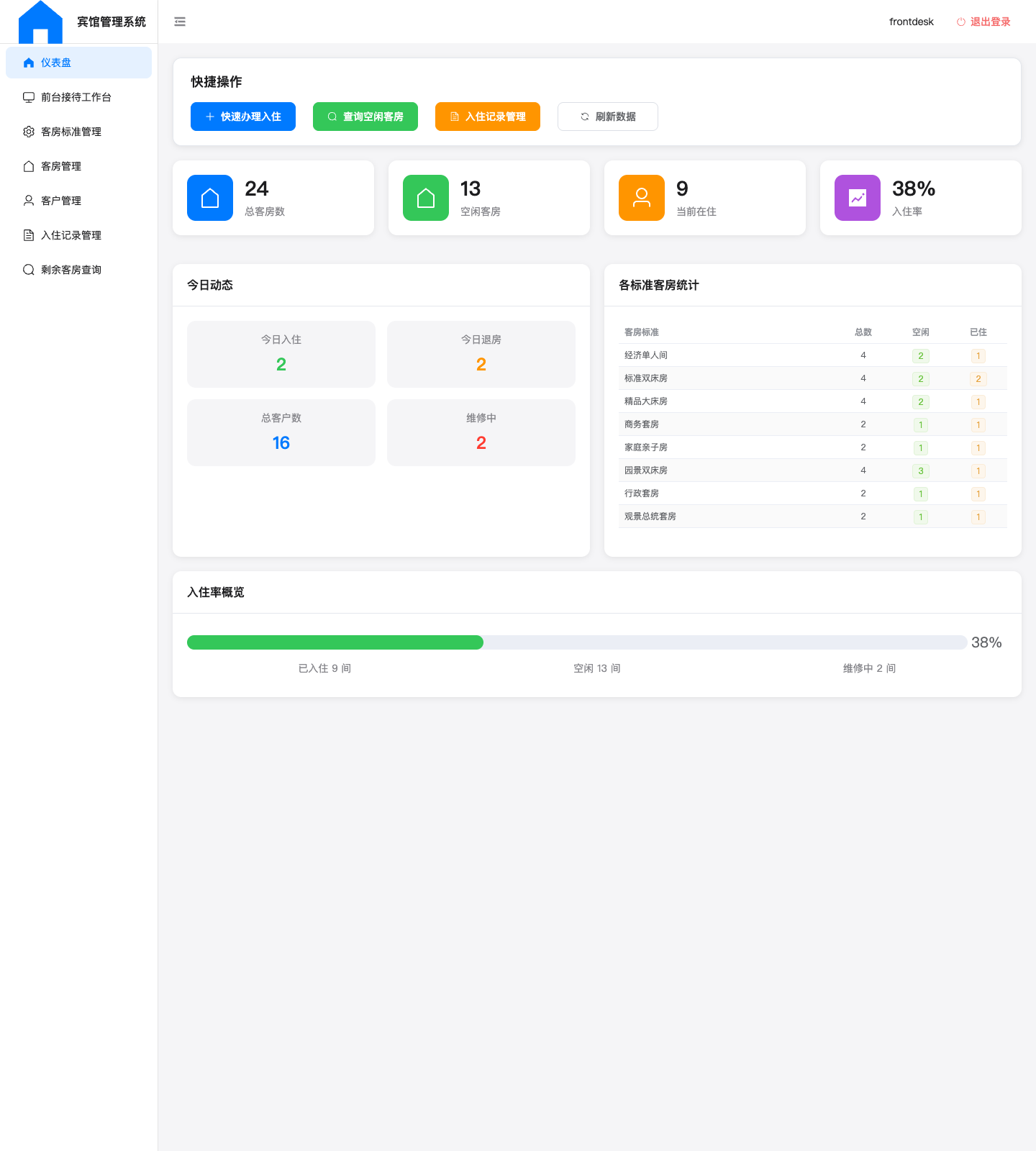Click the frontdesk username

912,22
